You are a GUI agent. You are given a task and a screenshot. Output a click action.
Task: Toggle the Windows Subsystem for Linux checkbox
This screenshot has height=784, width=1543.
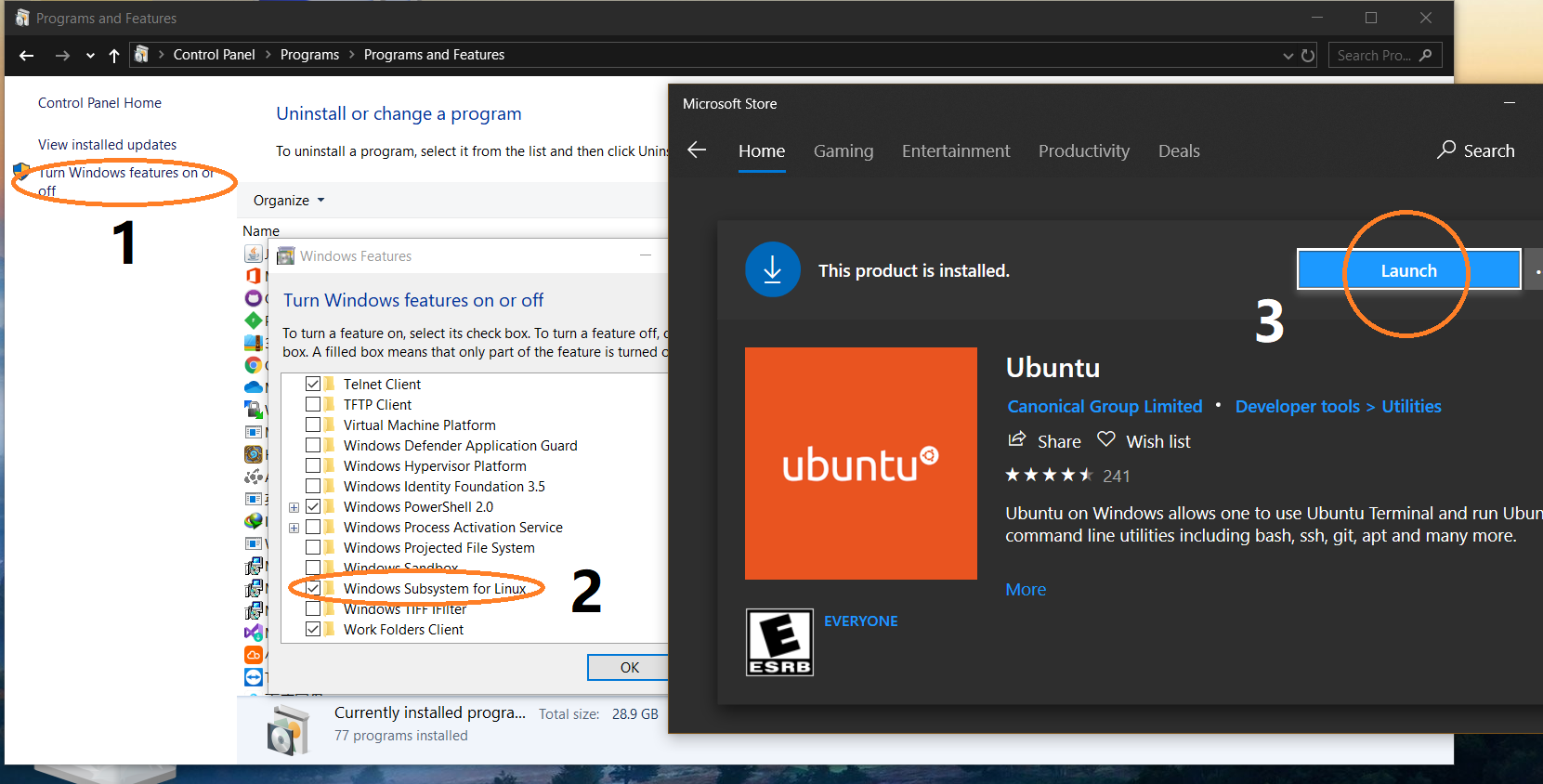(x=313, y=588)
